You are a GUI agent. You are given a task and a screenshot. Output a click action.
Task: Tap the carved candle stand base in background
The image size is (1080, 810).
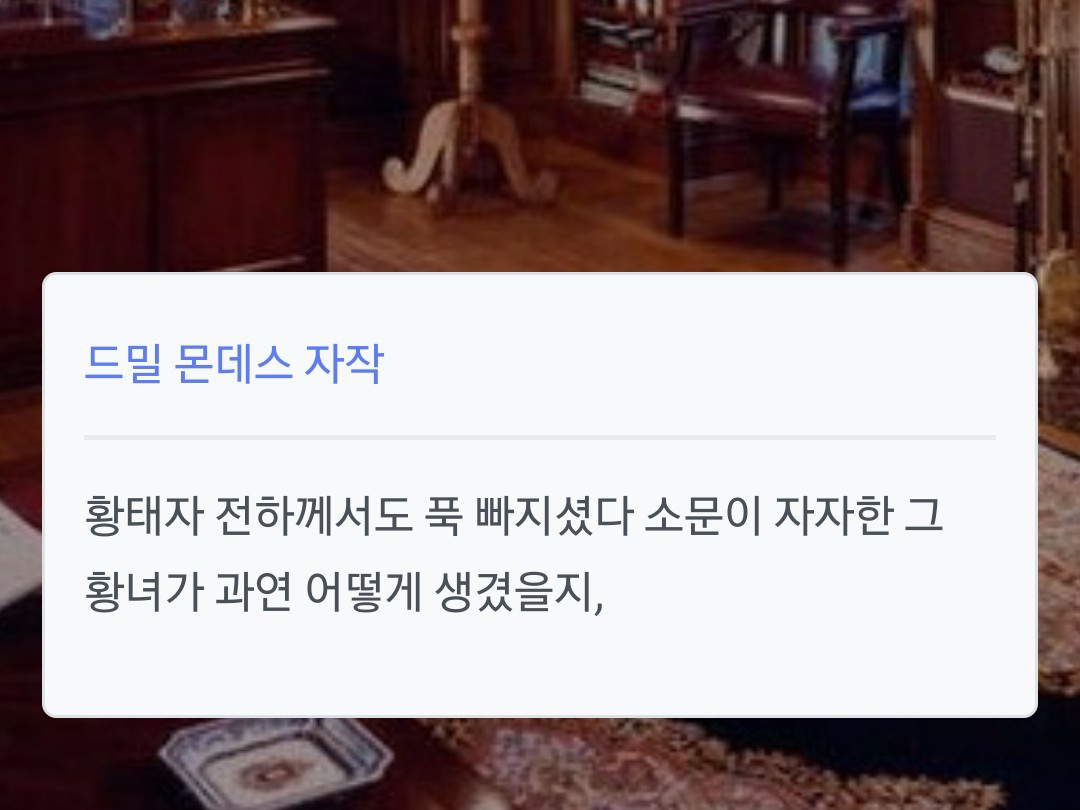click(470, 155)
